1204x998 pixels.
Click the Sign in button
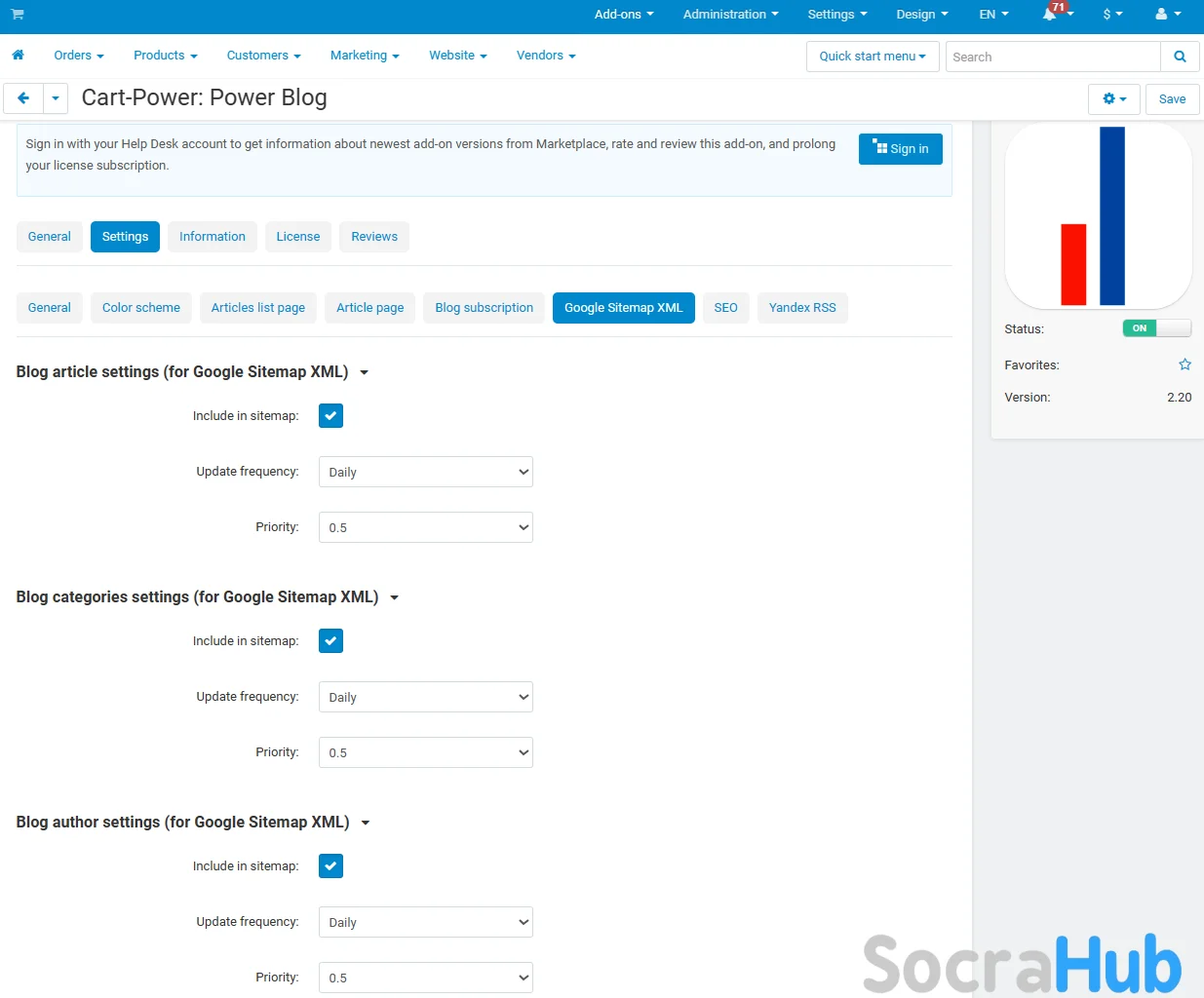(900, 149)
